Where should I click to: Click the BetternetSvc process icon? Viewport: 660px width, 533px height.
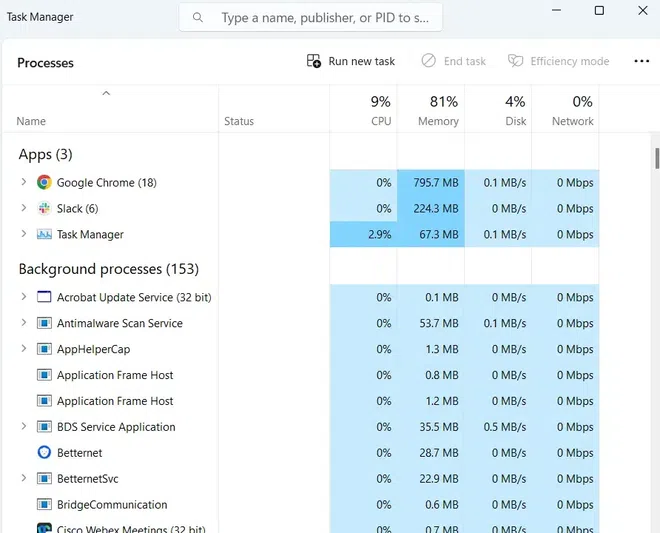(44, 479)
